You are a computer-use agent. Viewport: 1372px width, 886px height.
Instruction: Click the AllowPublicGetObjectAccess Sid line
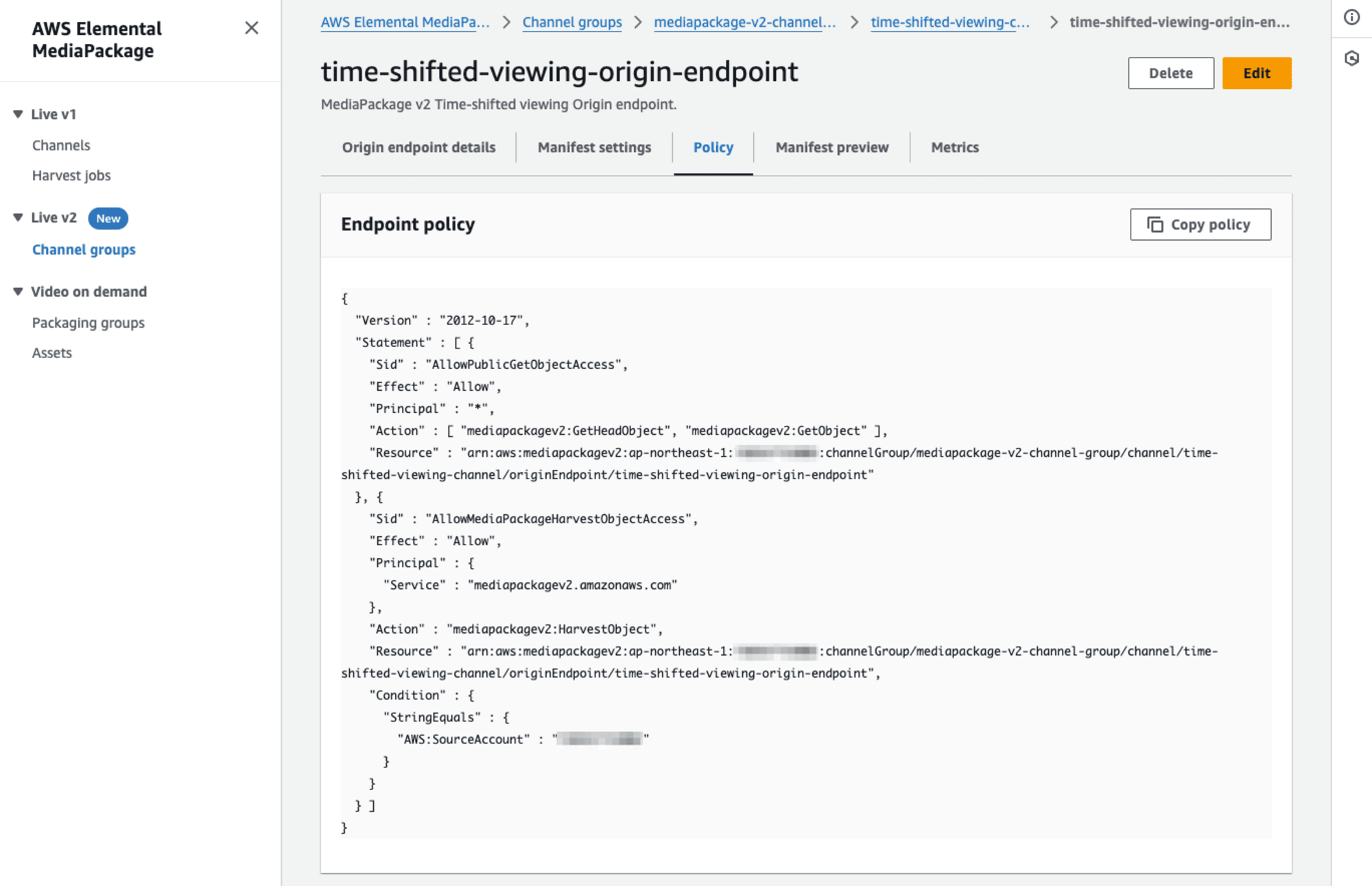coord(499,365)
